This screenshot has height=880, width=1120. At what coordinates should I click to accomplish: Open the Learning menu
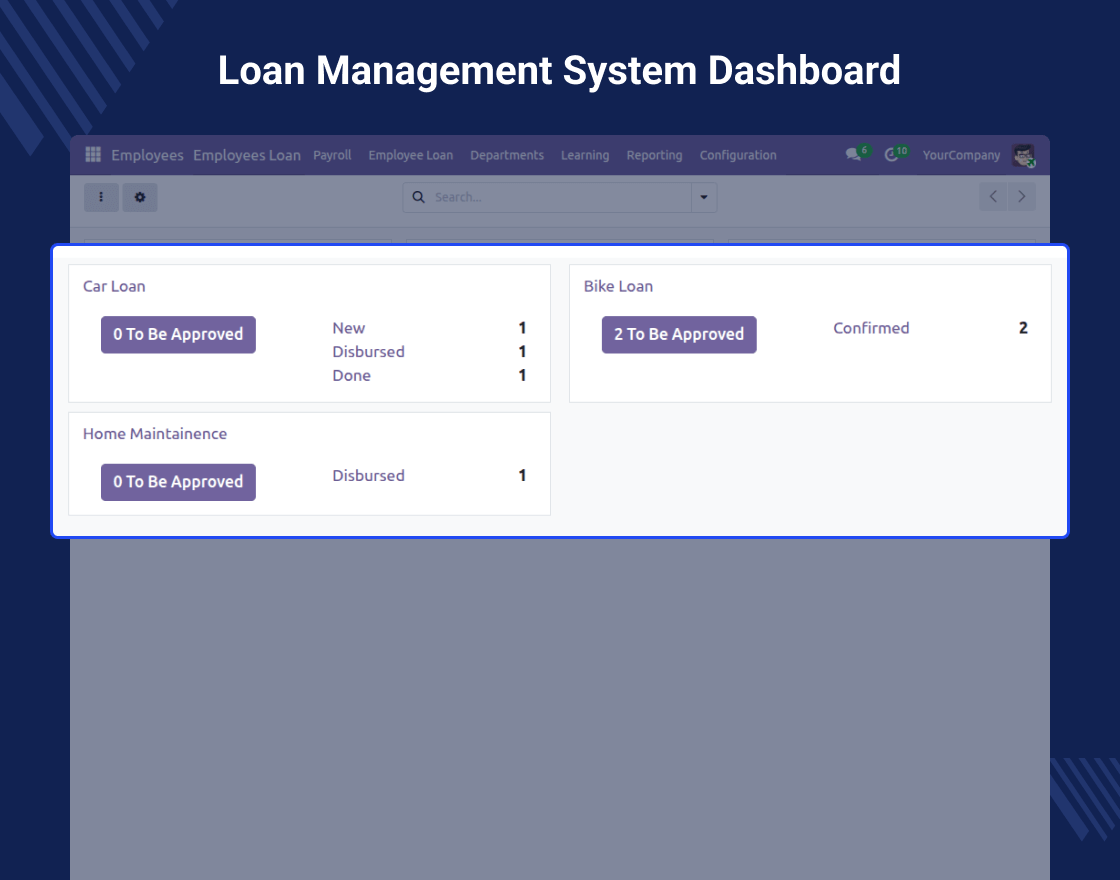point(585,155)
